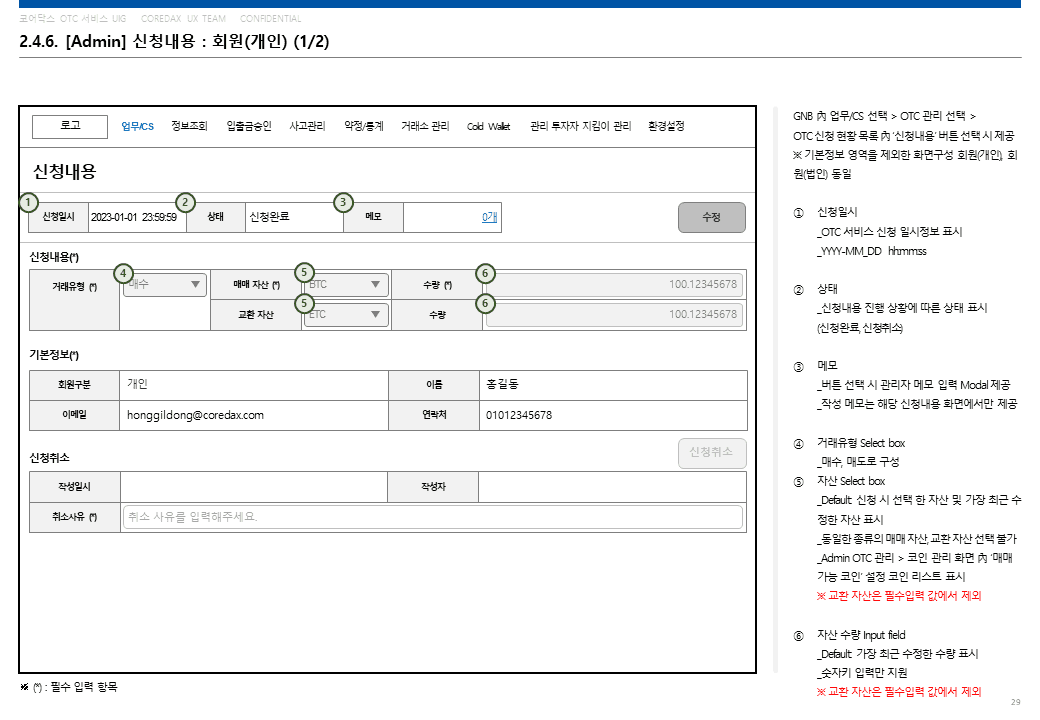Select the email honggildong@coredax.com
This screenshot has height=720, width=1040.
pos(195,415)
